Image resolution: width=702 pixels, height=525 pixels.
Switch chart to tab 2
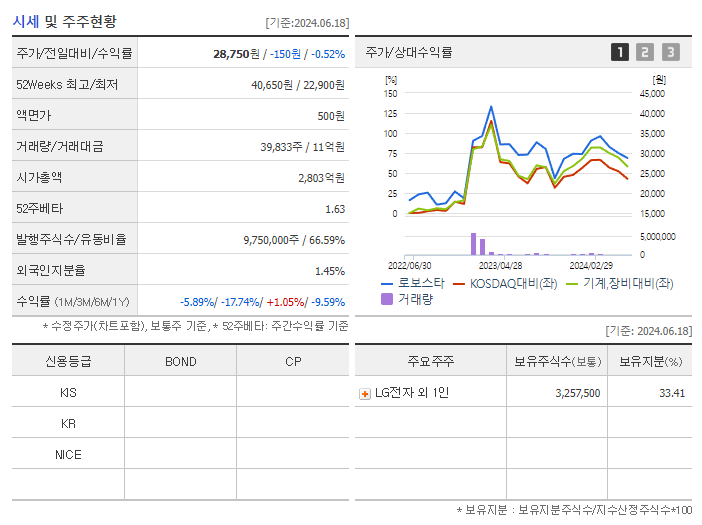tap(645, 52)
